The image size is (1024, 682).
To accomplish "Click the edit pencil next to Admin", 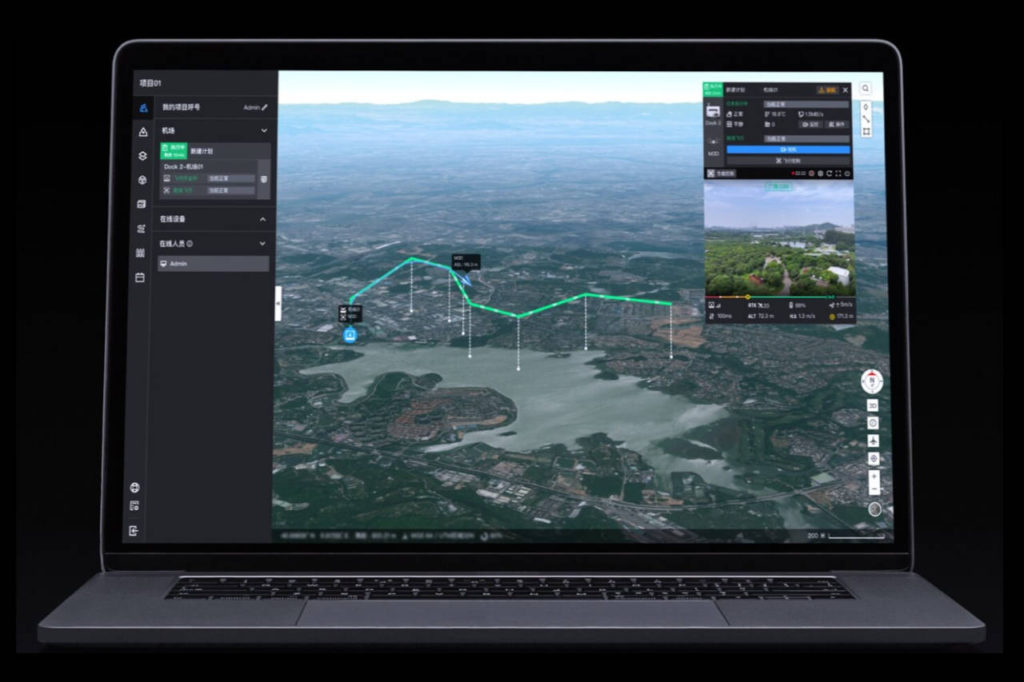I will [265, 107].
